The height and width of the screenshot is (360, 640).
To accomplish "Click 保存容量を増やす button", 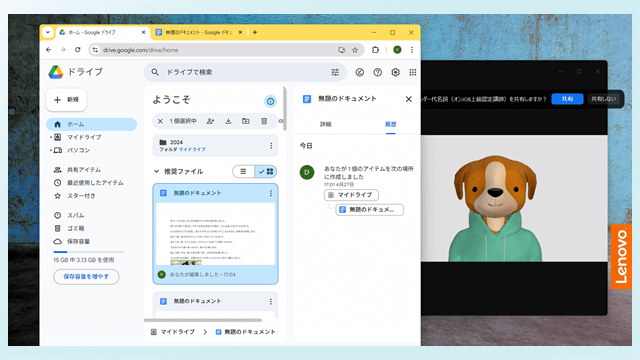I will click(x=86, y=277).
